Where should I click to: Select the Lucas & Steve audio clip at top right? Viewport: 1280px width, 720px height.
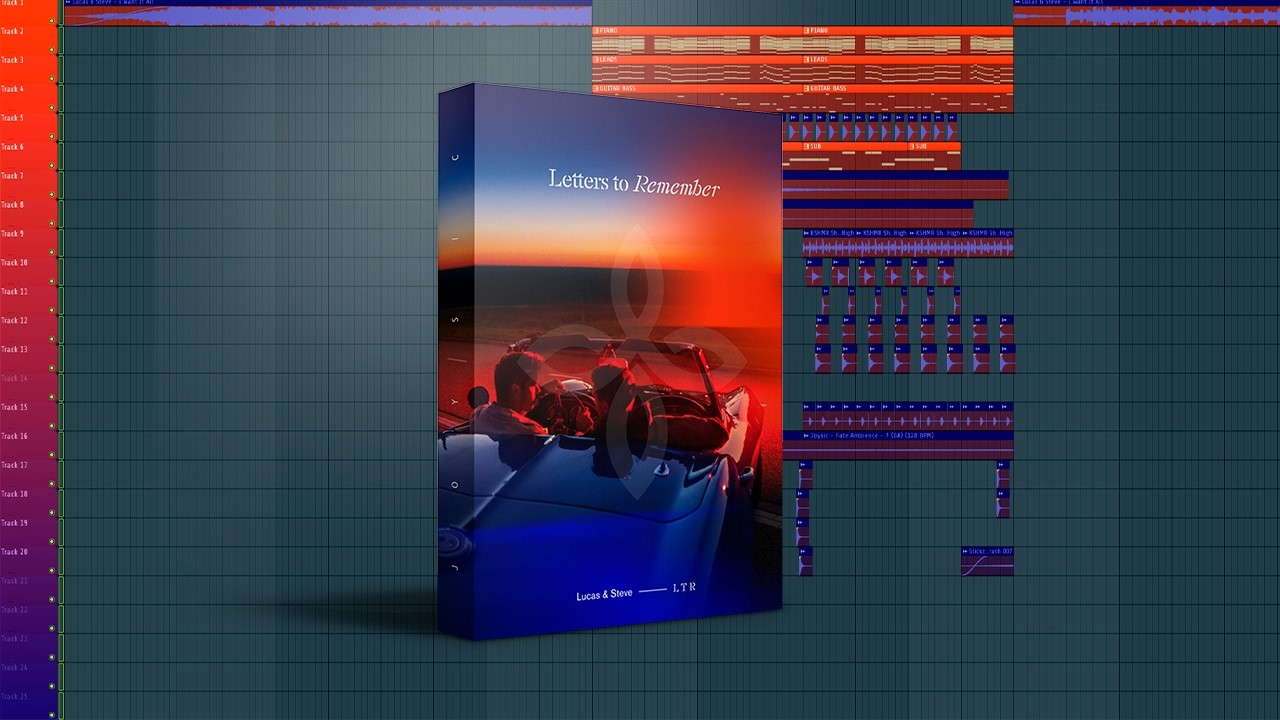coord(1146,13)
